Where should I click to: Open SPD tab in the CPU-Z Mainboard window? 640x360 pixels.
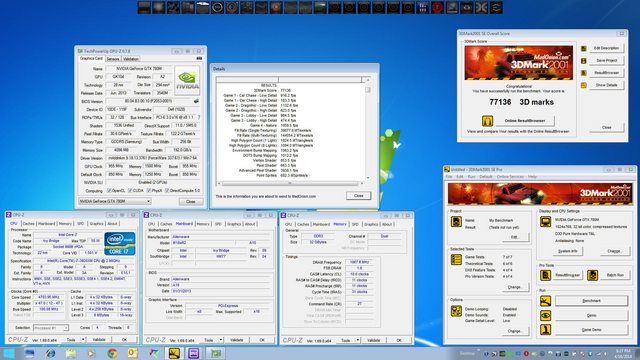218,224
